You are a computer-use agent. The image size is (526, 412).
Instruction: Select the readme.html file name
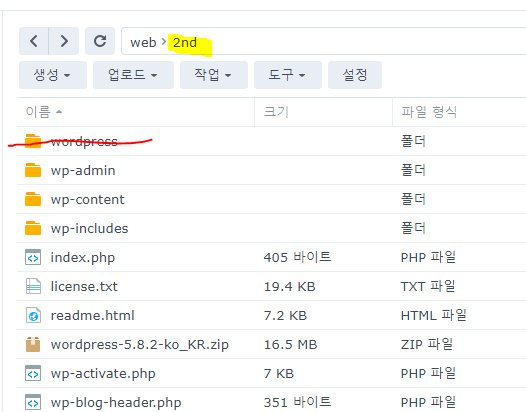92,315
